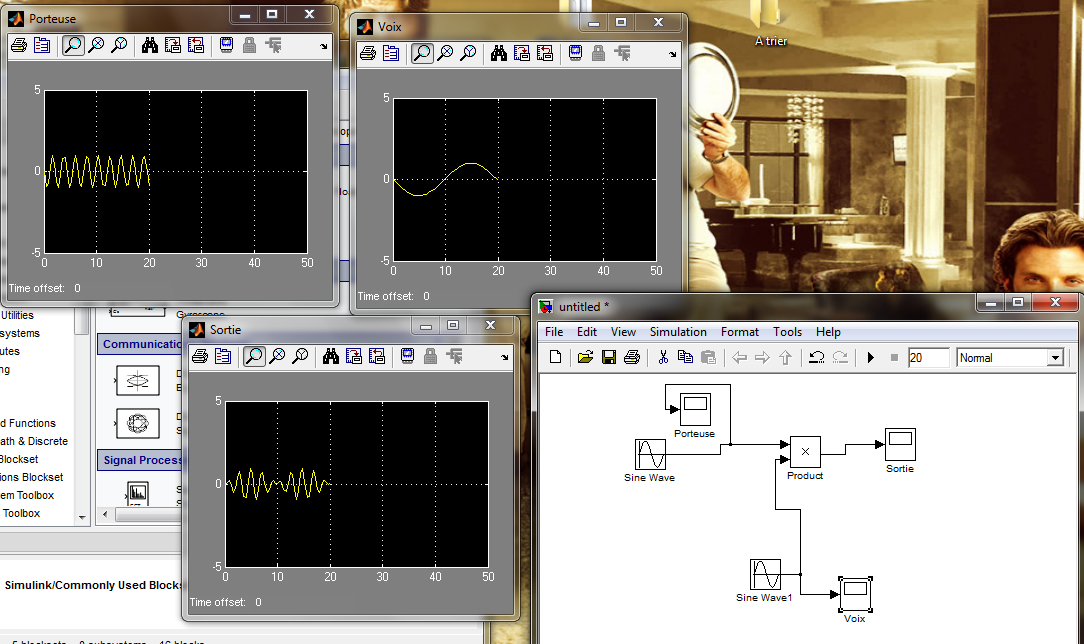Click the Print icon in Porteuse scope
The width and height of the screenshot is (1084, 644).
click(19, 45)
